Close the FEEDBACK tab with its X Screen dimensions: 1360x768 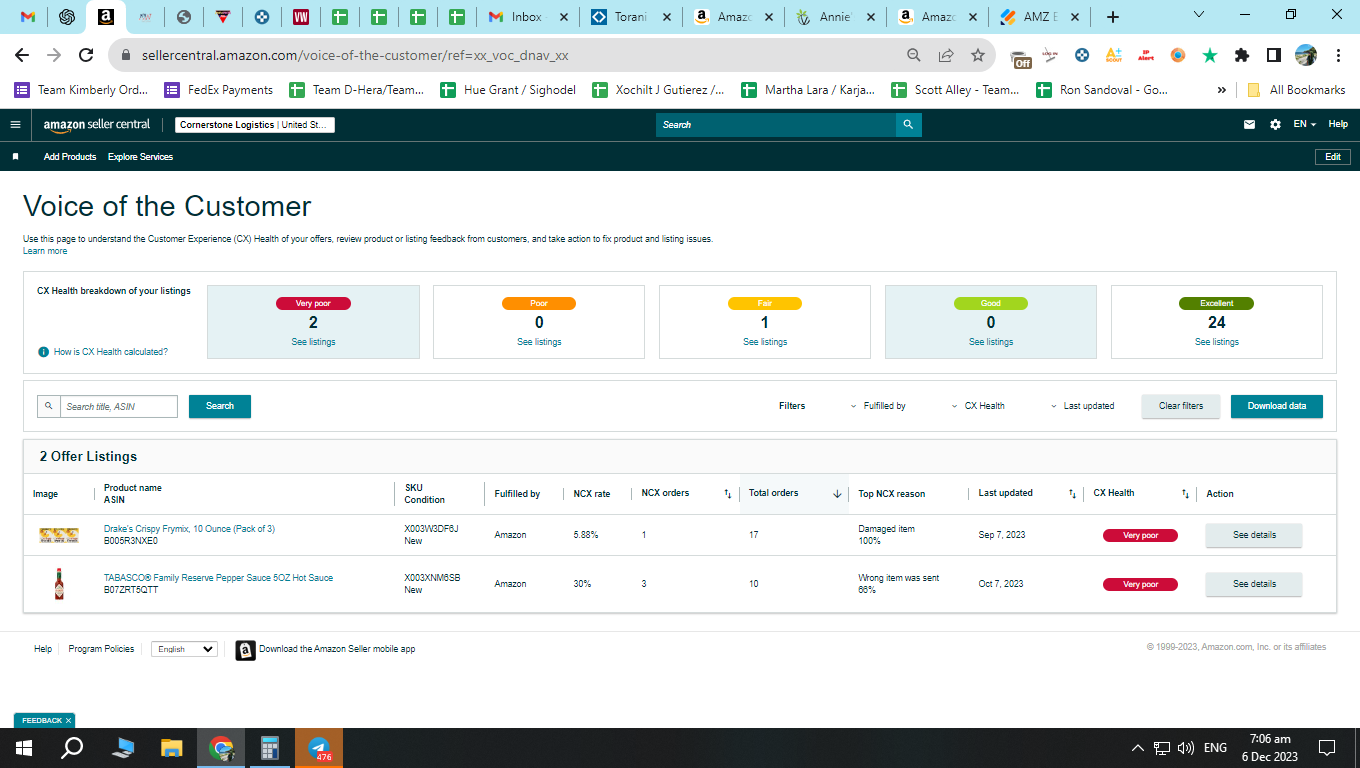click(68, 721)
